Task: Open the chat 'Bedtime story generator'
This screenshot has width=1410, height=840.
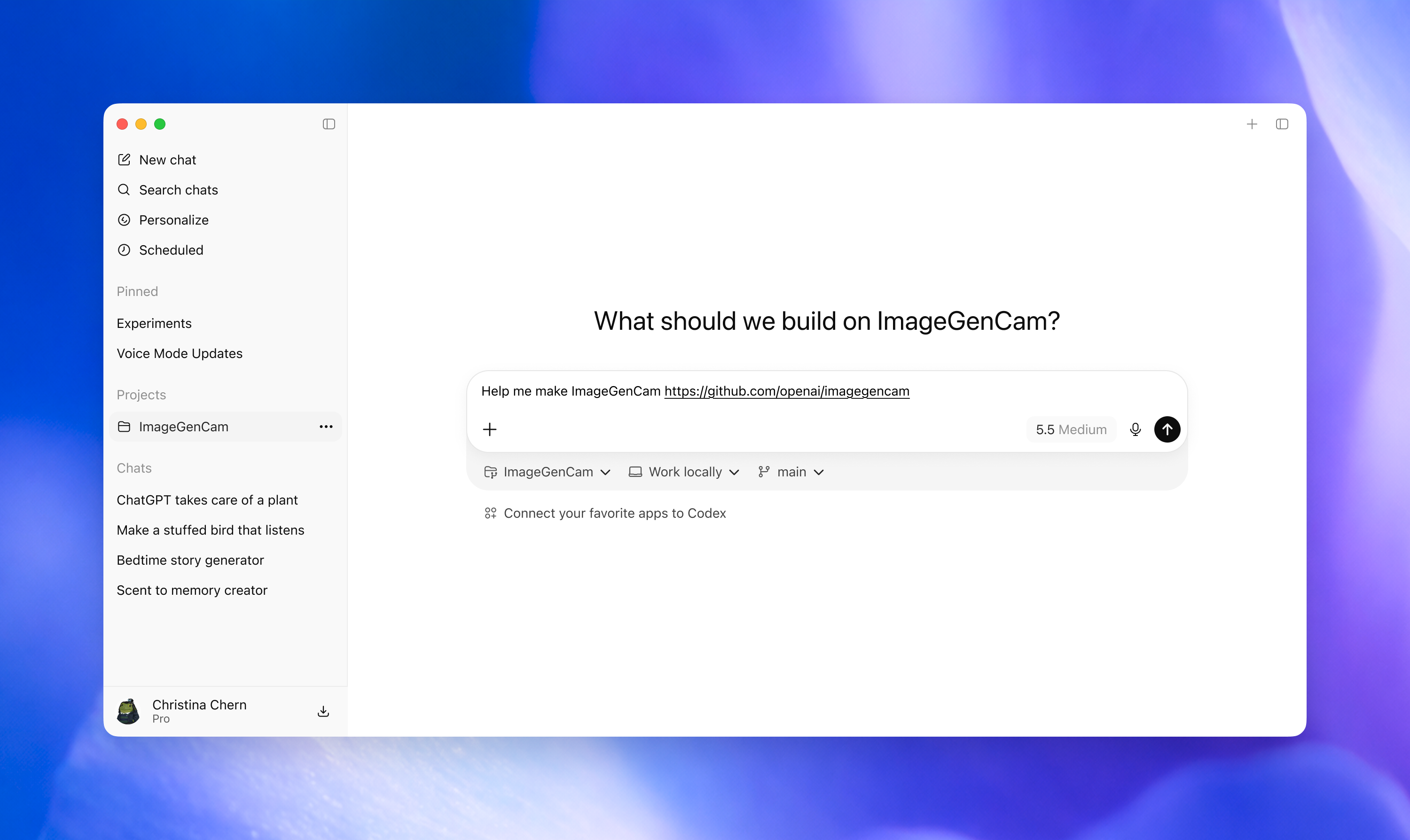Action: pyautogui.click(x=226, y=560)
